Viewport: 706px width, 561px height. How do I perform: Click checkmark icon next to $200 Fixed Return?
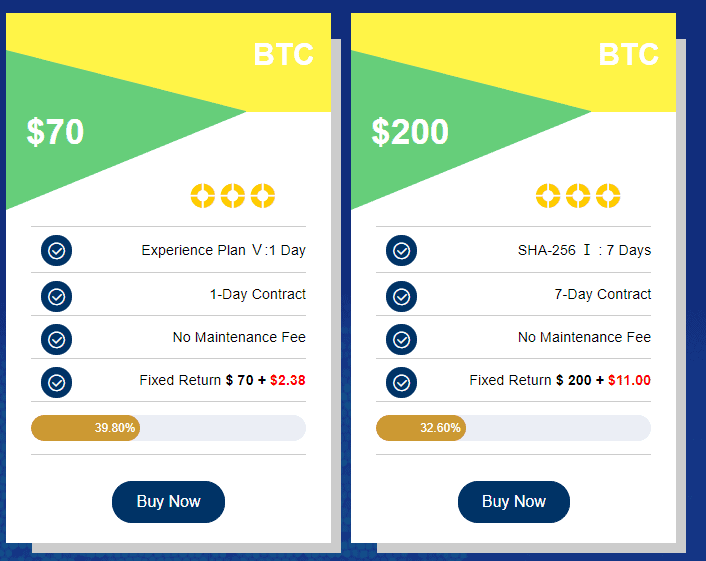(401, 382)
